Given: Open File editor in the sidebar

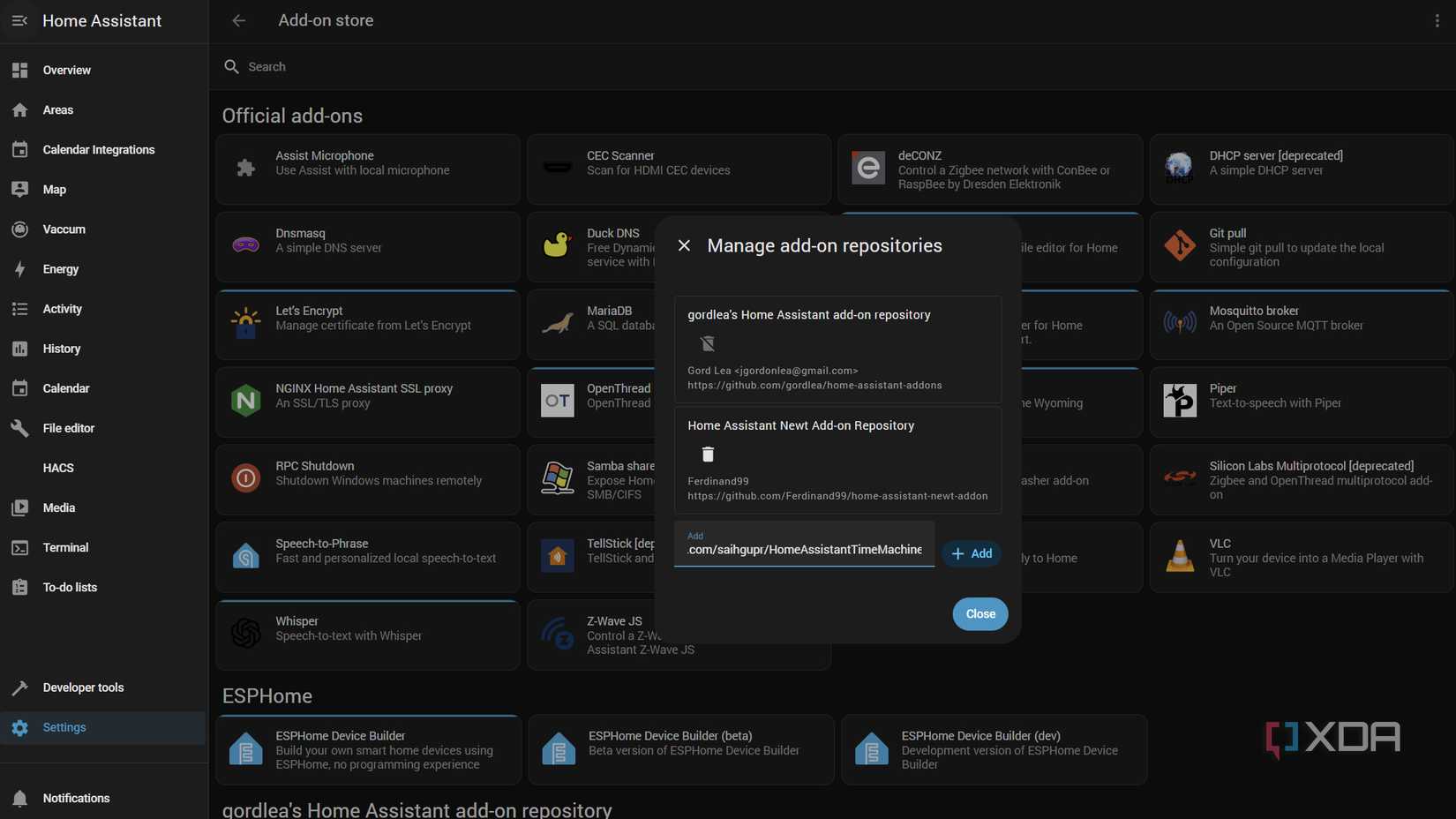Looking at the screenshot, I should tap(104, 428).
